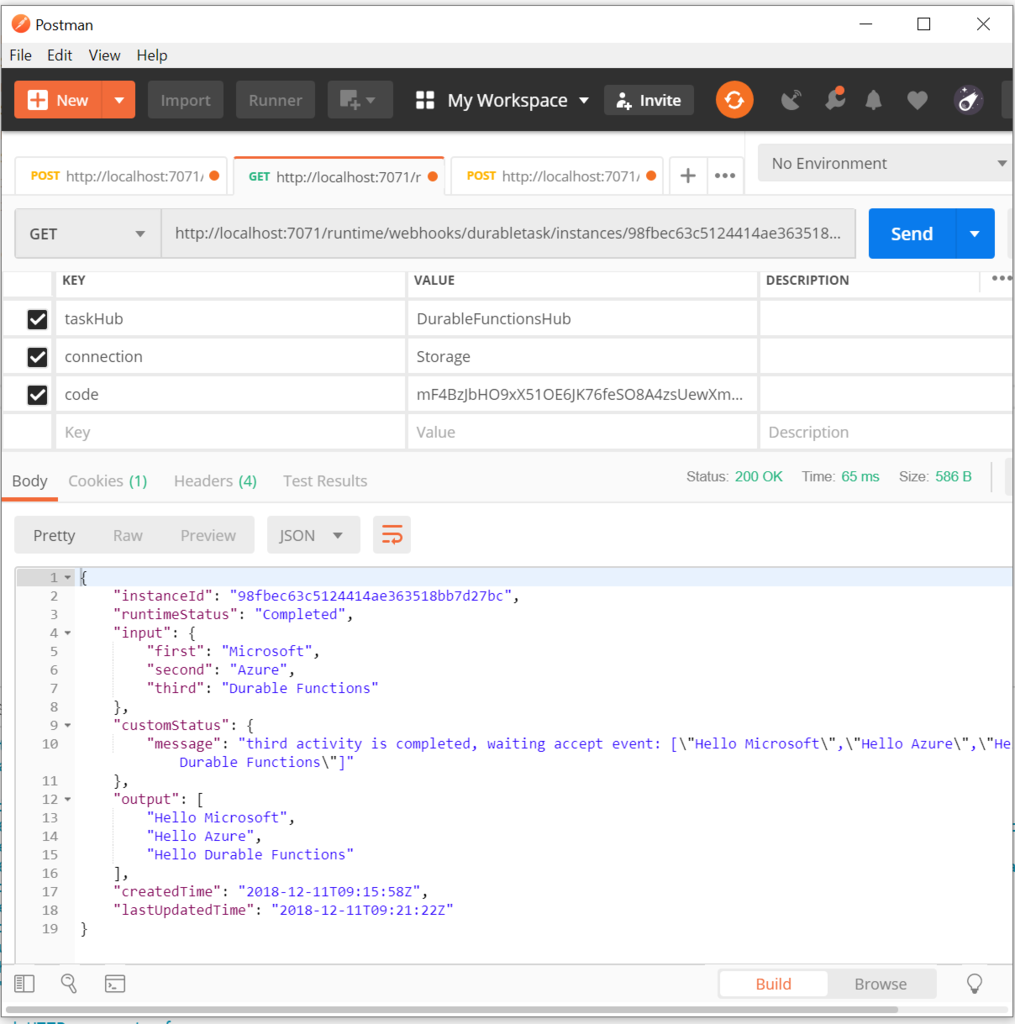Image resolution: width=1015 pixels, height=1024 pixels.
Task: Open the Test Results tab
Action: click(x=325, y=481)
